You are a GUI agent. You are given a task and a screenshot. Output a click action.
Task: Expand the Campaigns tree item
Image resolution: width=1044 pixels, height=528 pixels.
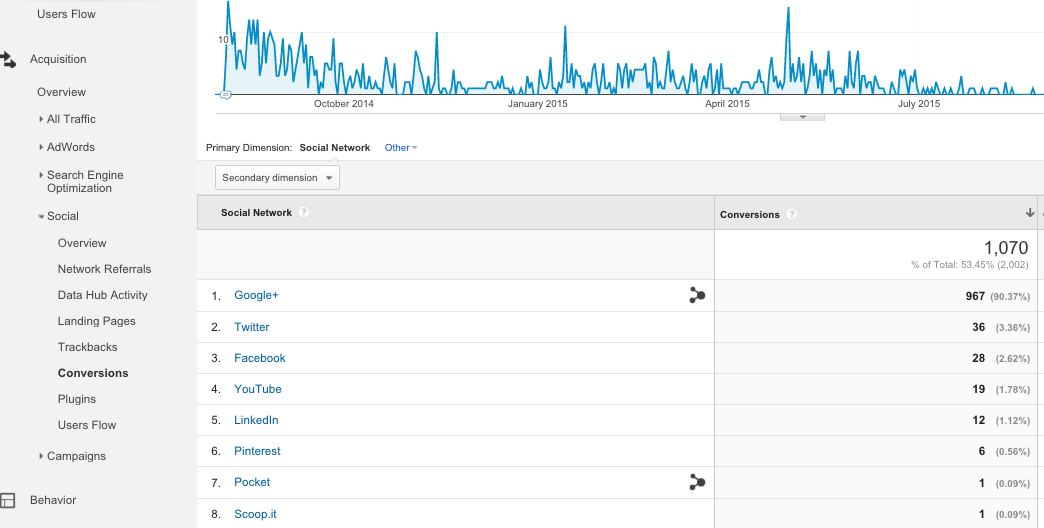pos(41,456)
